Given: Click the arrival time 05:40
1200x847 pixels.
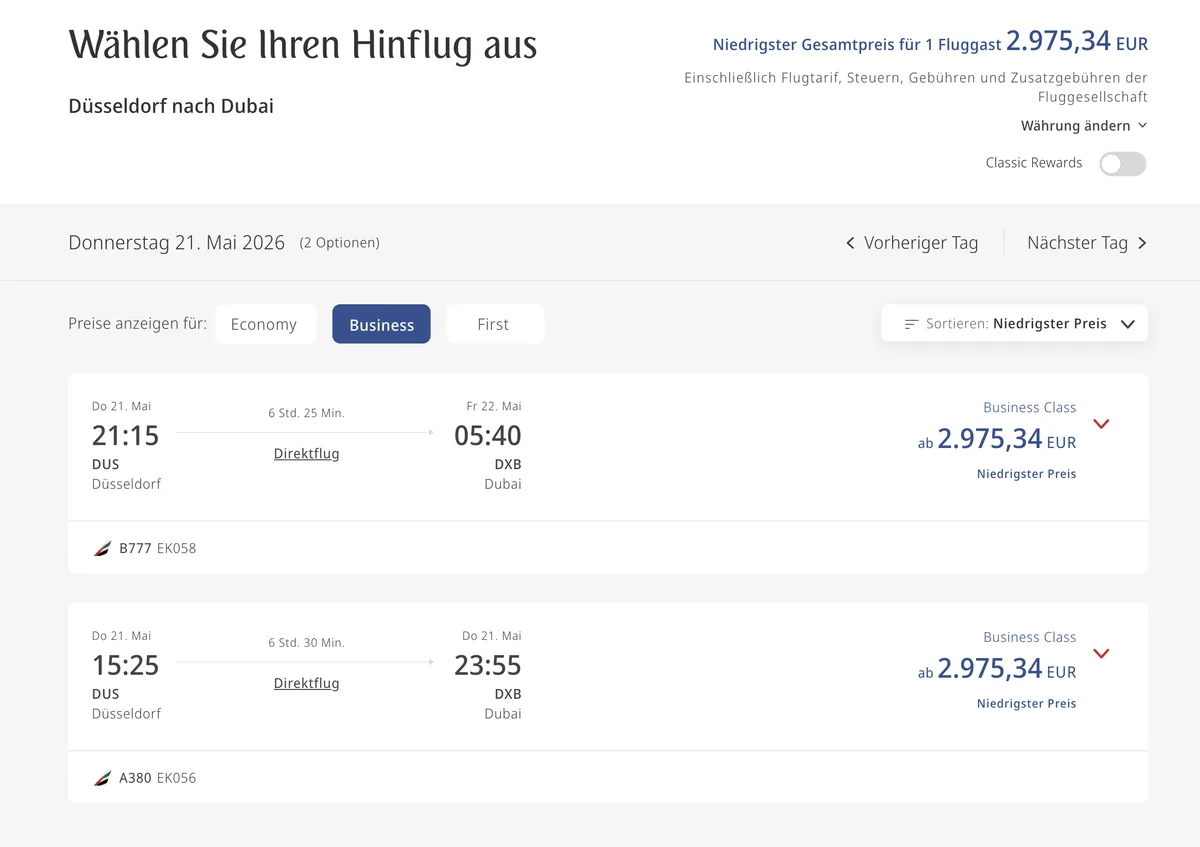Looking at the screenshot, I should 488,436.
